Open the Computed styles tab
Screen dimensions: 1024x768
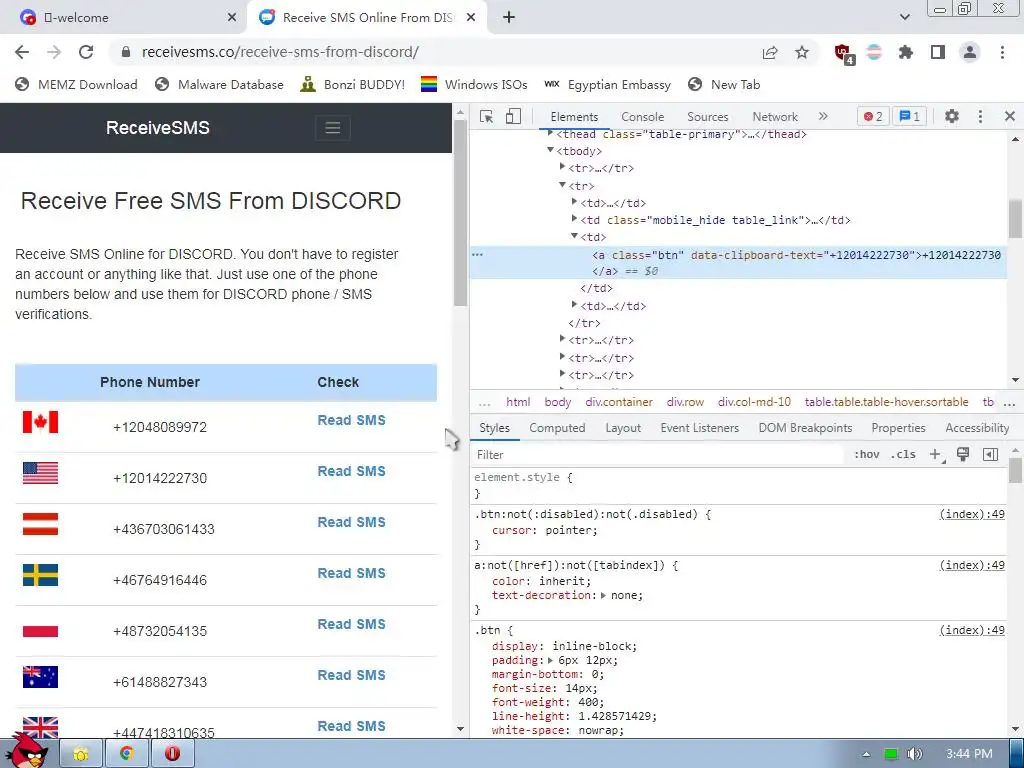557,428
